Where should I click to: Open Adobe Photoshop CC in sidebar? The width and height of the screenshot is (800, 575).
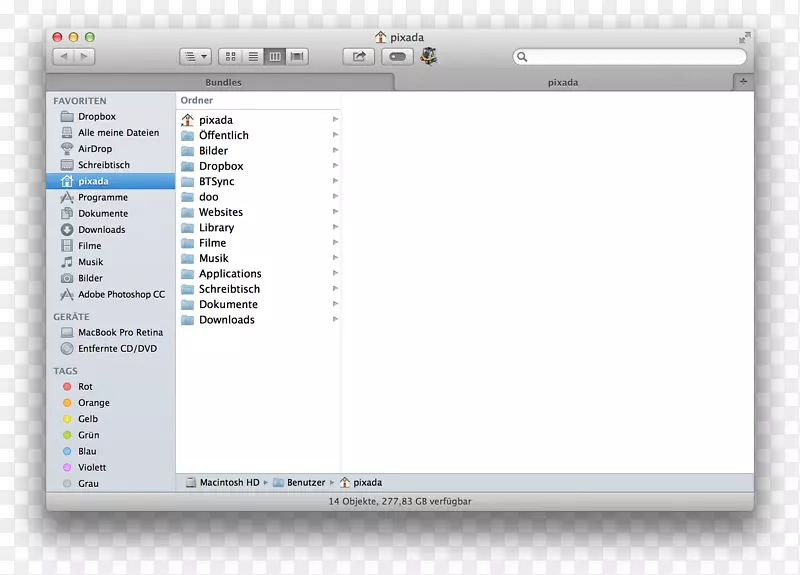110,294
